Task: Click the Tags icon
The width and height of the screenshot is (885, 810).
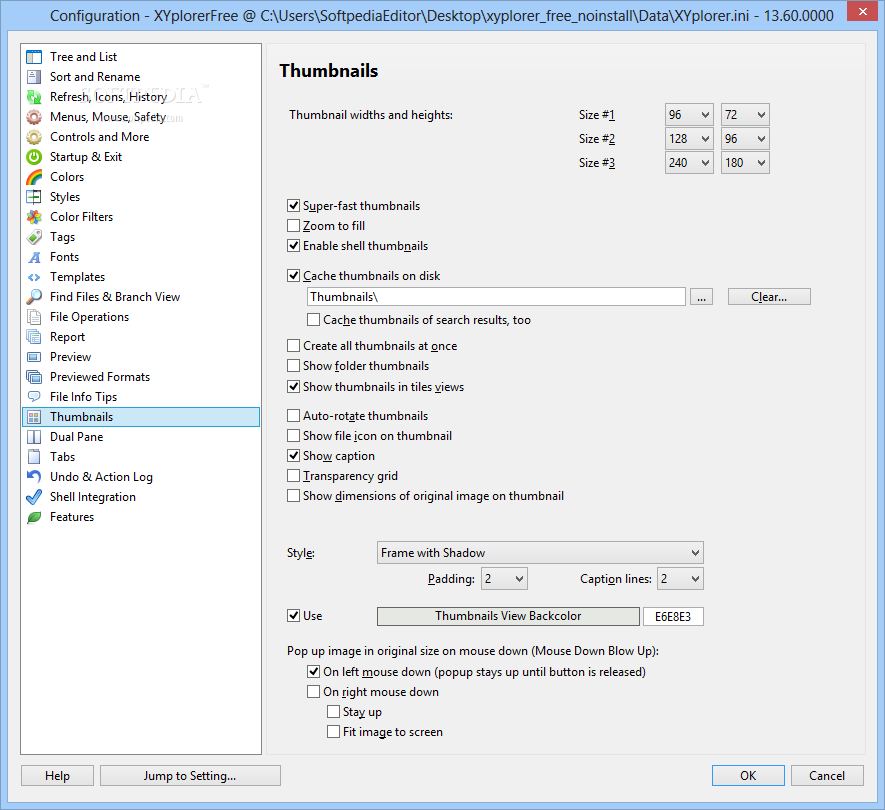Action: point(34,237)
